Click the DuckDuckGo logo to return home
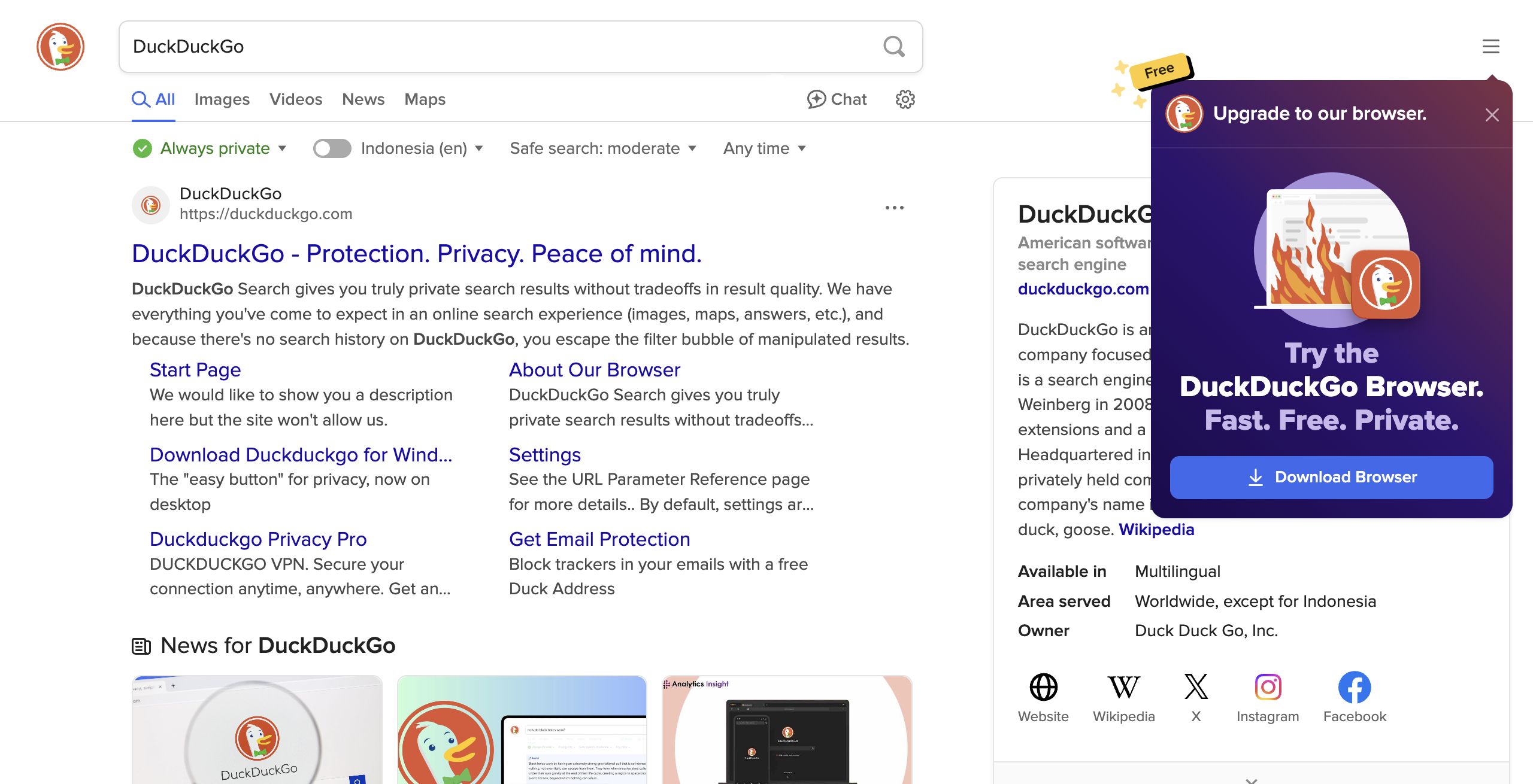Viewport: 1533px width, 784px height. [x=61, y=46]
